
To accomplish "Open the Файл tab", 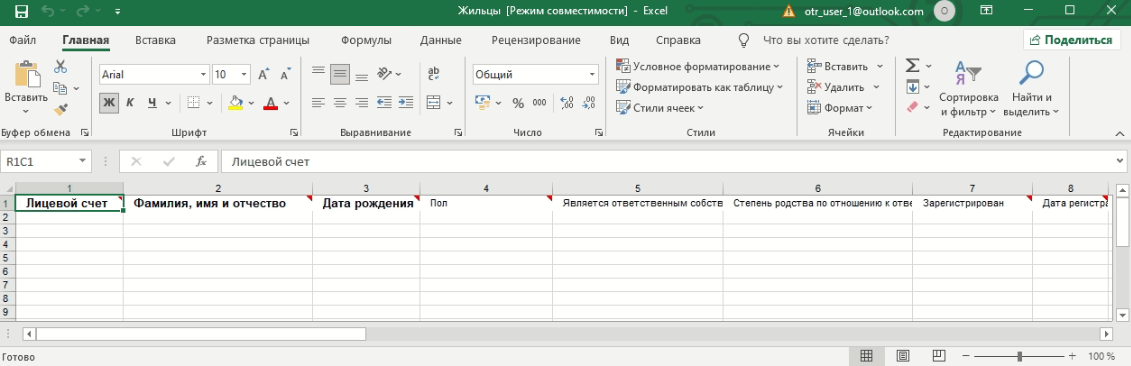I will pos(22,40).
